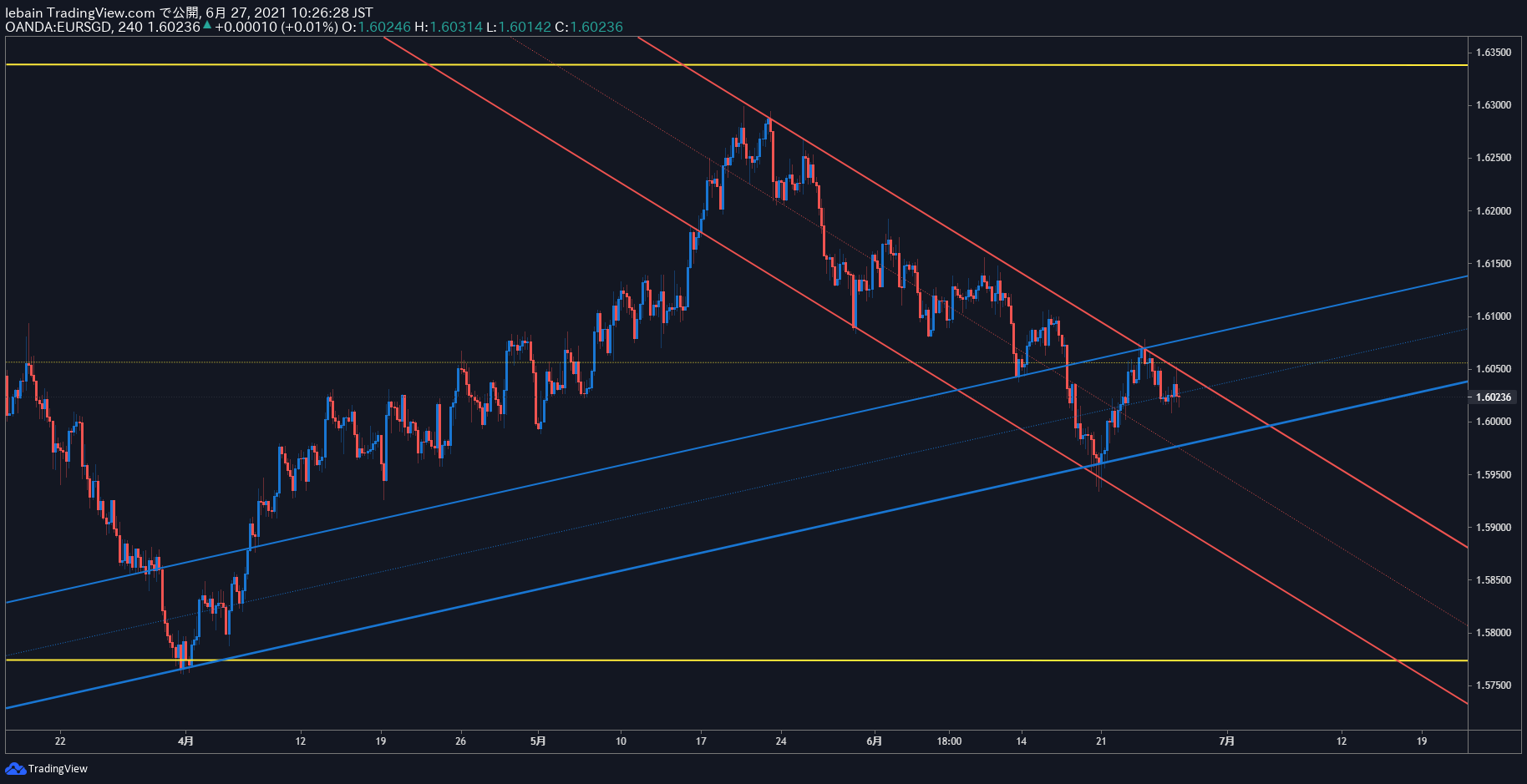Click the close value C:1.60236
This screenshot has width=1527, height=784.
[589, 27]
